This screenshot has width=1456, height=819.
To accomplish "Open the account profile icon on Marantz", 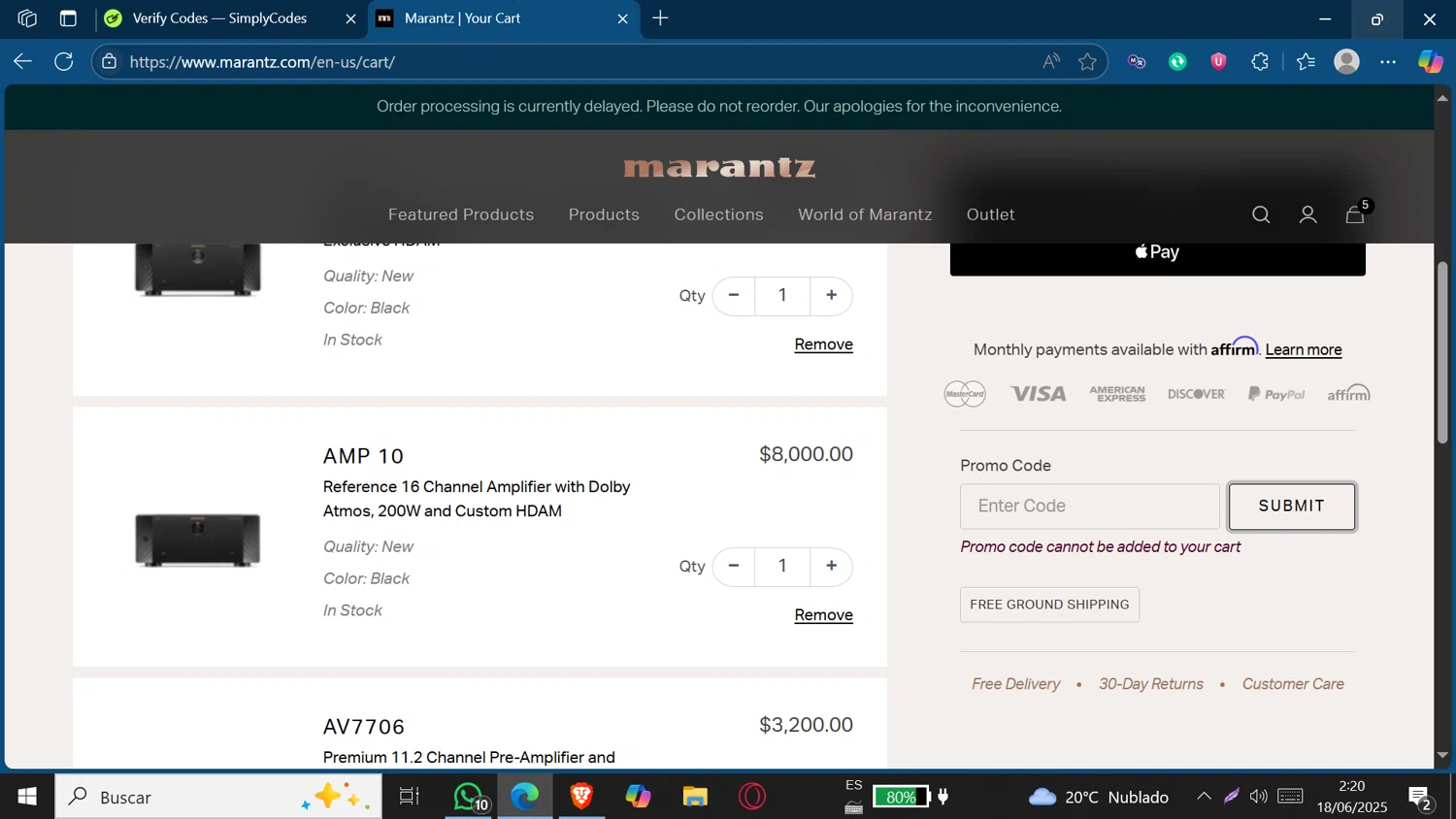I will tap(1307, 214).
